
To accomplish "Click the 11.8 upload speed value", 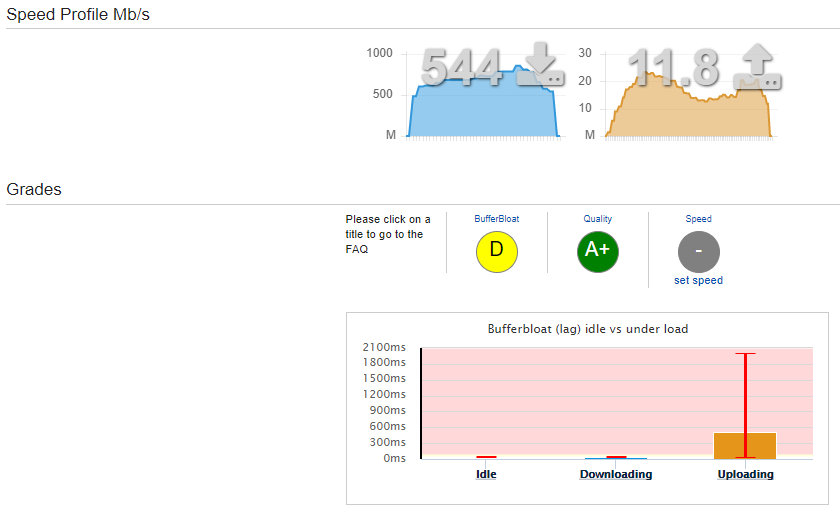I will point(673,68).
